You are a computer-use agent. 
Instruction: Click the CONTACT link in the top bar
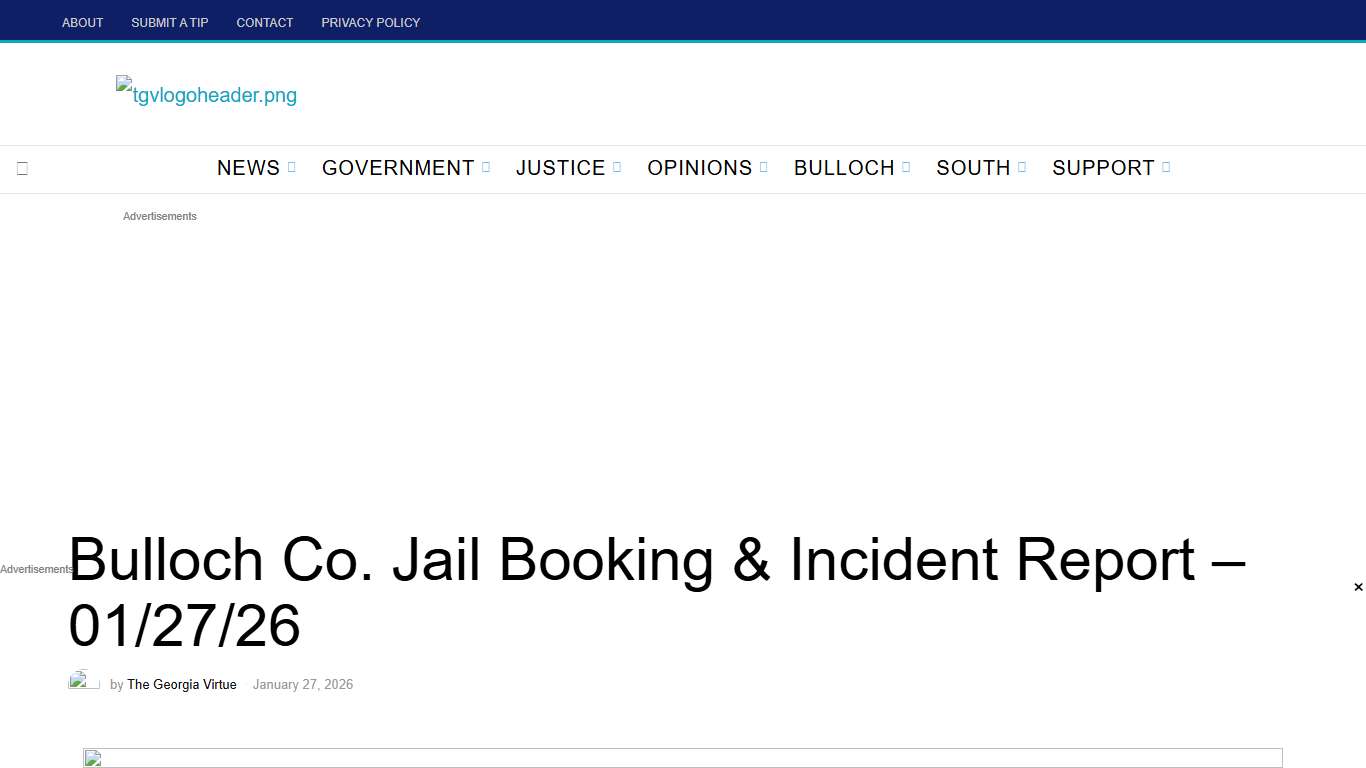click(264, 22)
